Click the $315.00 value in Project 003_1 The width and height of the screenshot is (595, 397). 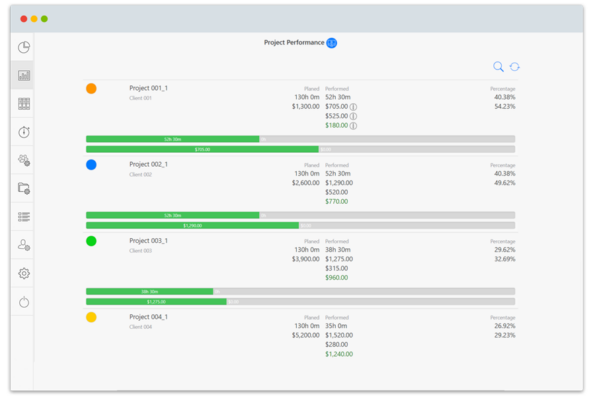(337, 268)
